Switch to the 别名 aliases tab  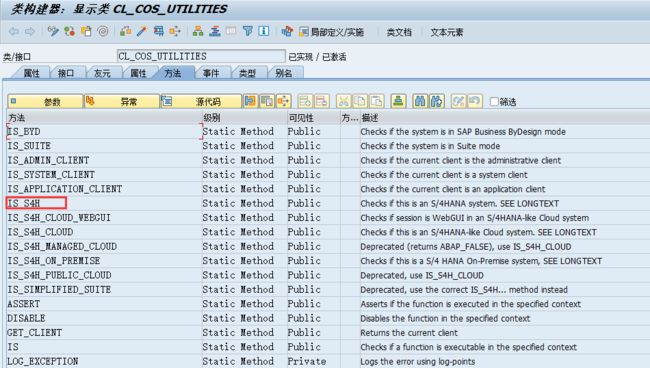[x=284, y=73]
